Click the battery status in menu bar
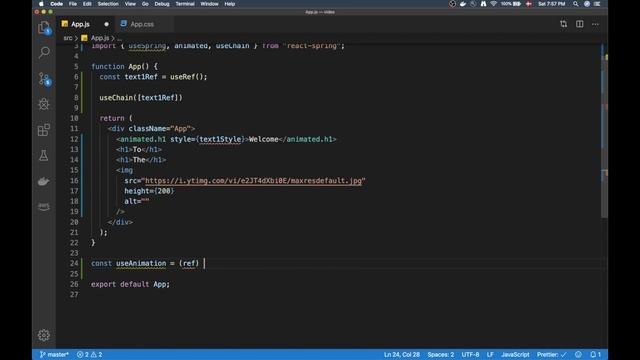Viewport: 640px width, 360px height. [x=511, y=4]
